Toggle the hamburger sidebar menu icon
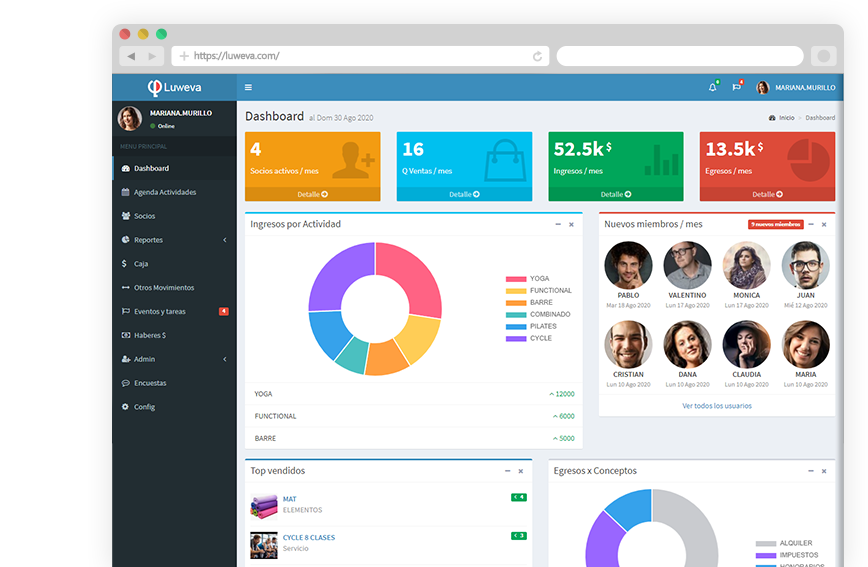 pos(249,87)
